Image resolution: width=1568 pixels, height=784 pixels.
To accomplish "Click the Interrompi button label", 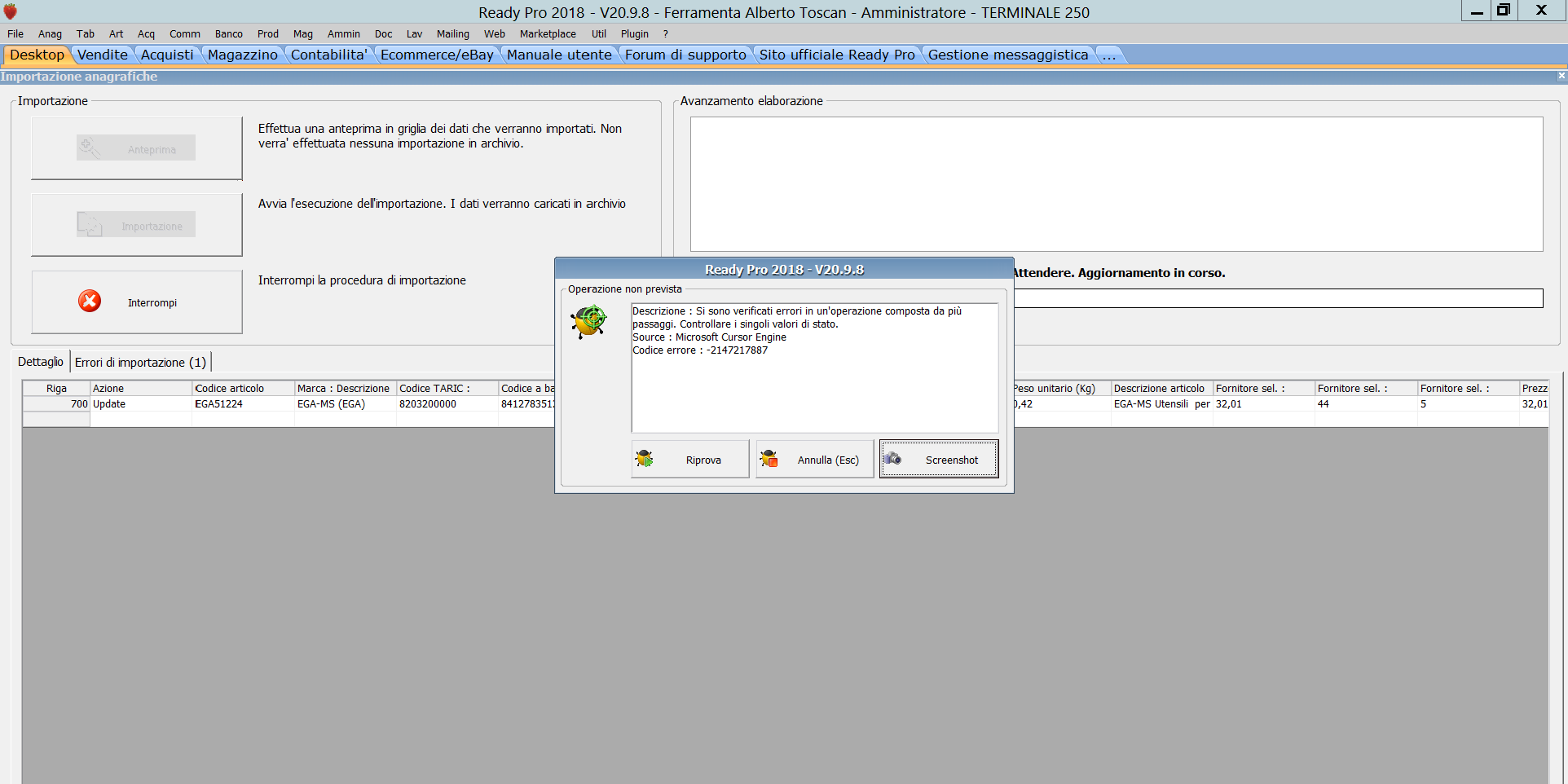I will pyautogui.click(x=152, y=303).
